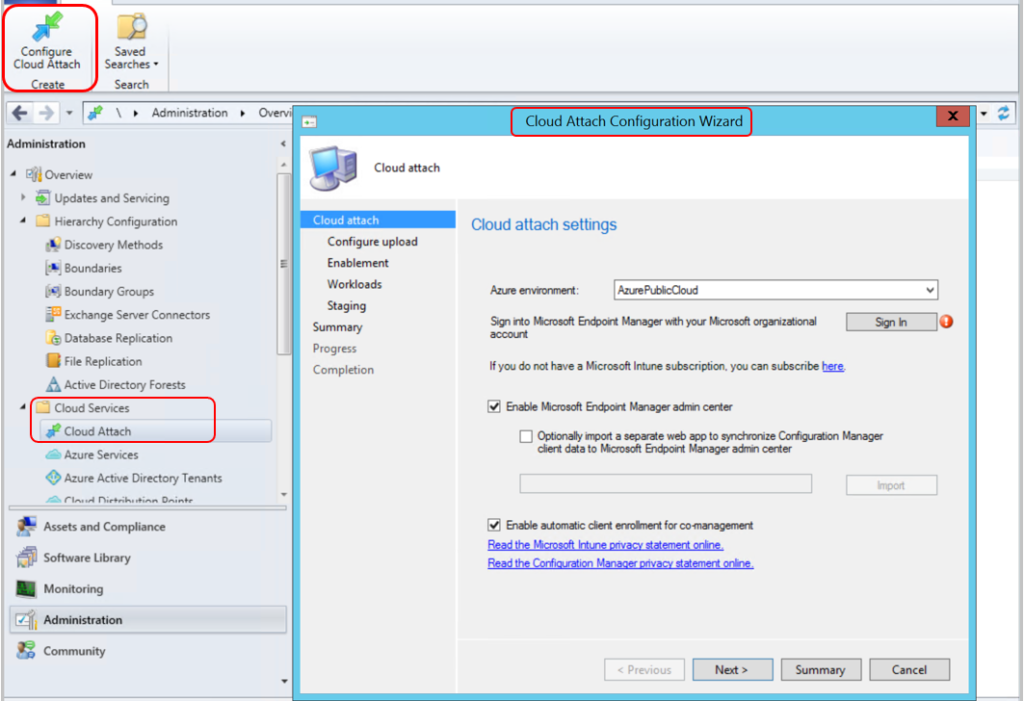Open the Monitoring workspace label
The height and width of the screenshot is (701, 1024).
(x=73, y=589)
